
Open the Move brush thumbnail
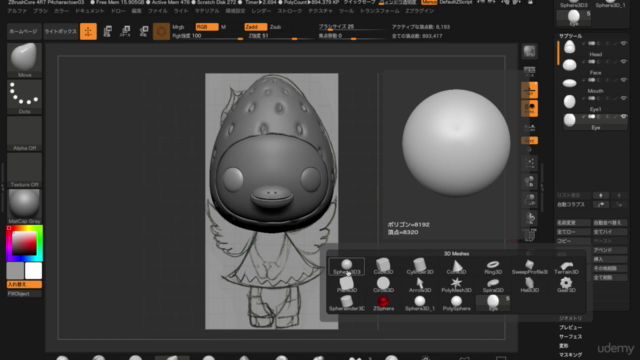(x=24, y=60)
